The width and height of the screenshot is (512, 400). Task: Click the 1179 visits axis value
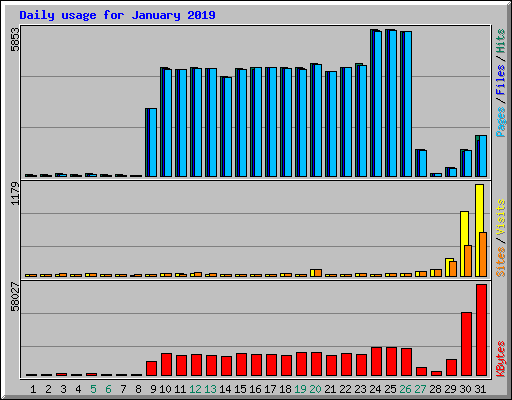pyautogui.click(x=15, y=193)
